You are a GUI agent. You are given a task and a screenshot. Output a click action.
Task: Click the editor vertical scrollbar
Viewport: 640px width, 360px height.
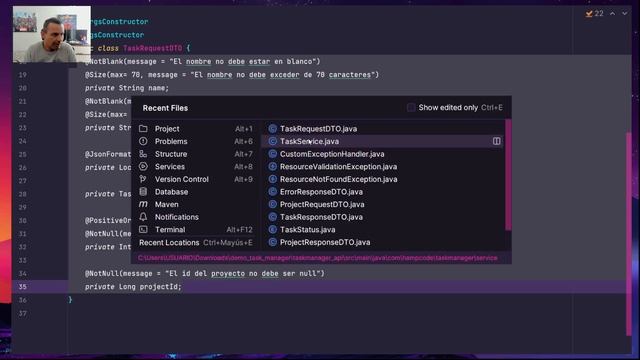point(629,234)
